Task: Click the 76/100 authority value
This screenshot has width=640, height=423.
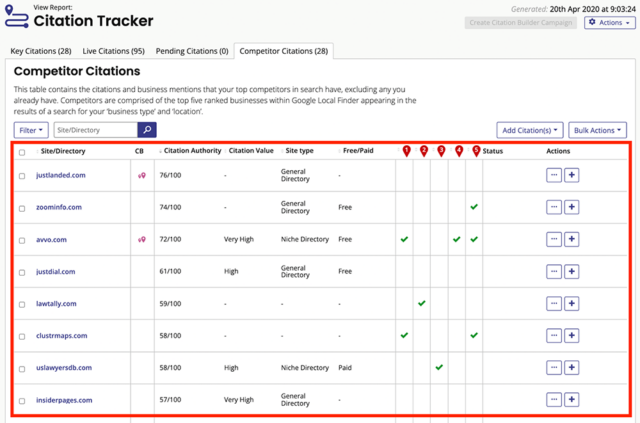Action: point(170,175)
